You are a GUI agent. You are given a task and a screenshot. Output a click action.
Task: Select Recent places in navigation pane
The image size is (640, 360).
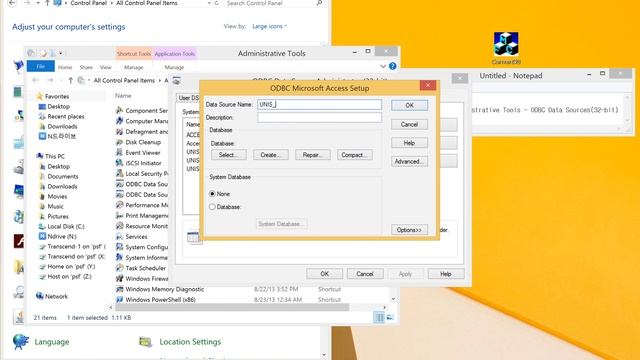click(x=66, y=116)
